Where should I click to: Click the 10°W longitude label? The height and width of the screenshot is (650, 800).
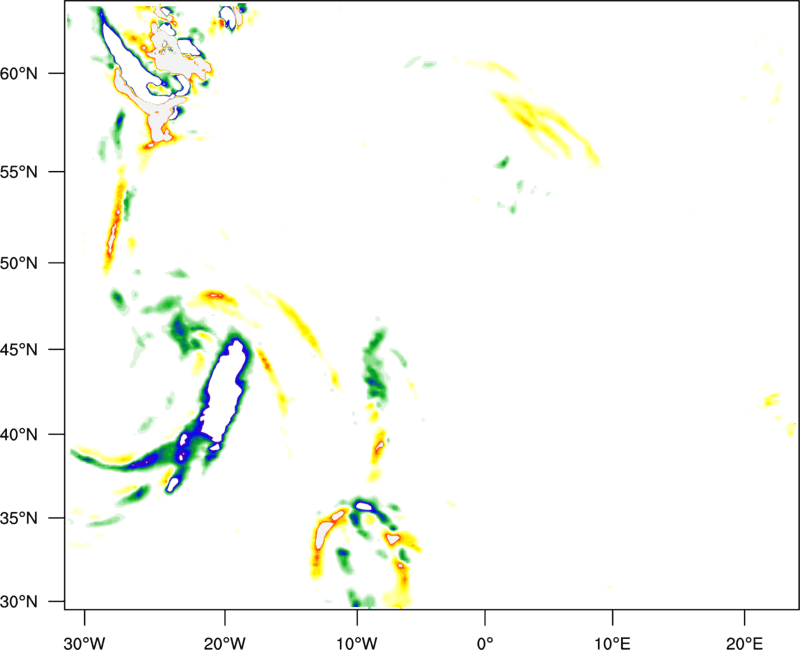(357, 643)
